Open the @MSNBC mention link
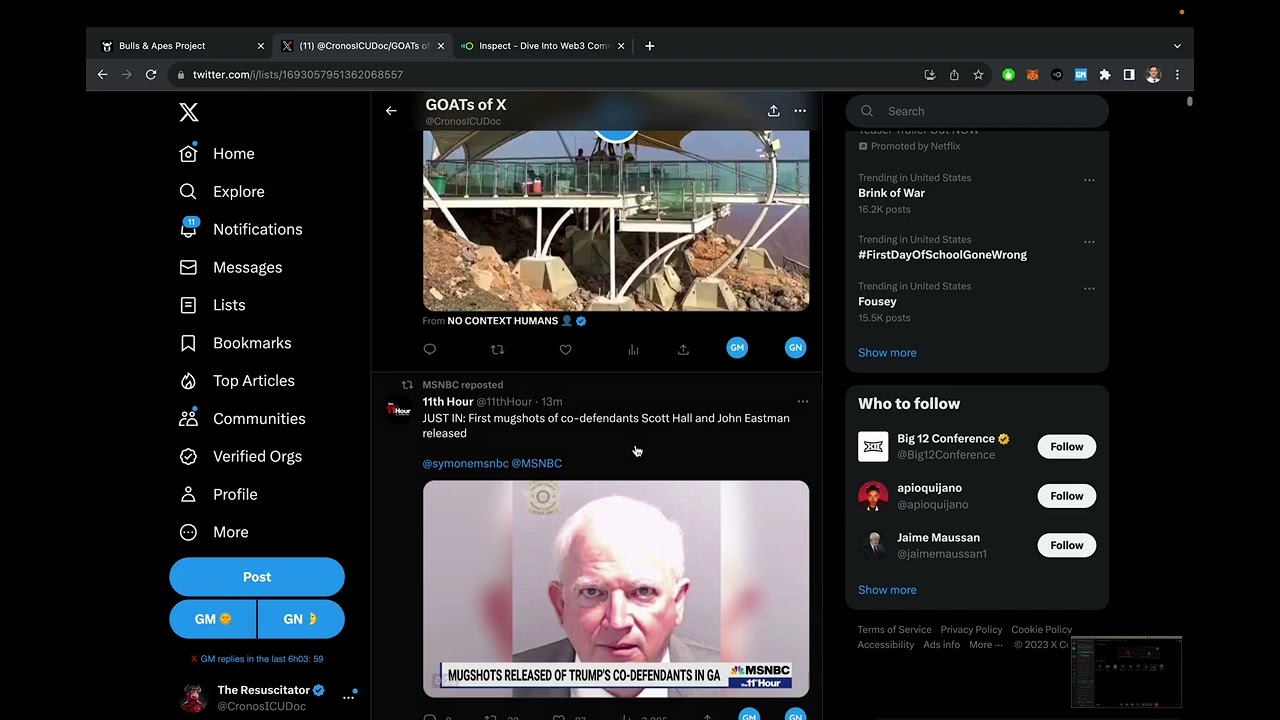1280x720 pixels. [x=537, y=463]
